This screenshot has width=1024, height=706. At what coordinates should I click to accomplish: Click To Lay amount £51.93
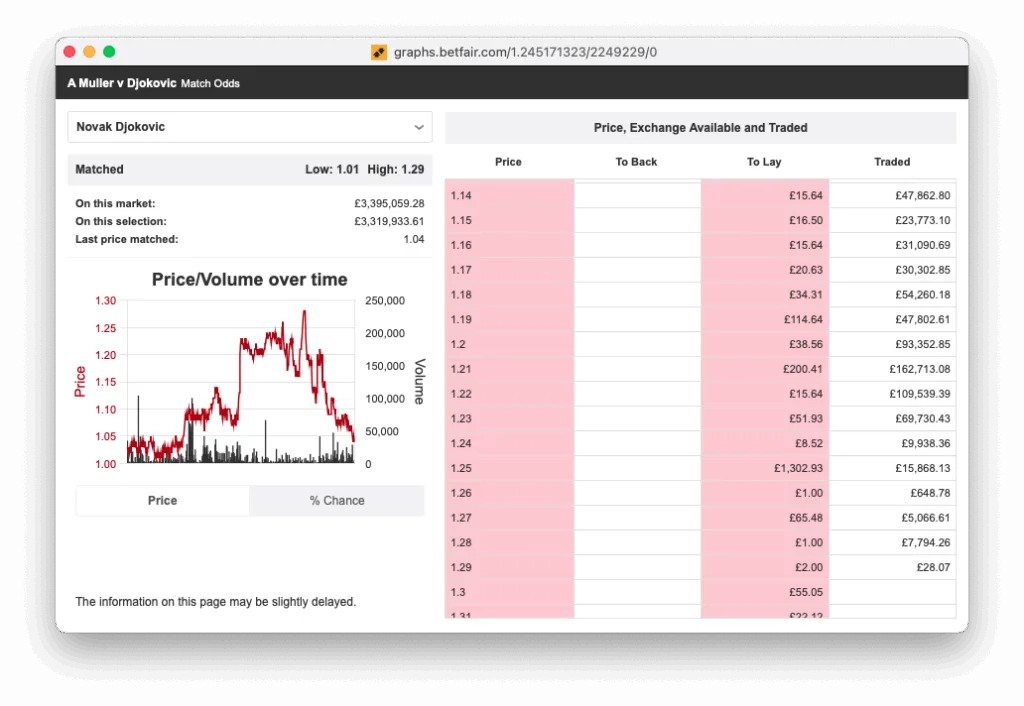806,419
